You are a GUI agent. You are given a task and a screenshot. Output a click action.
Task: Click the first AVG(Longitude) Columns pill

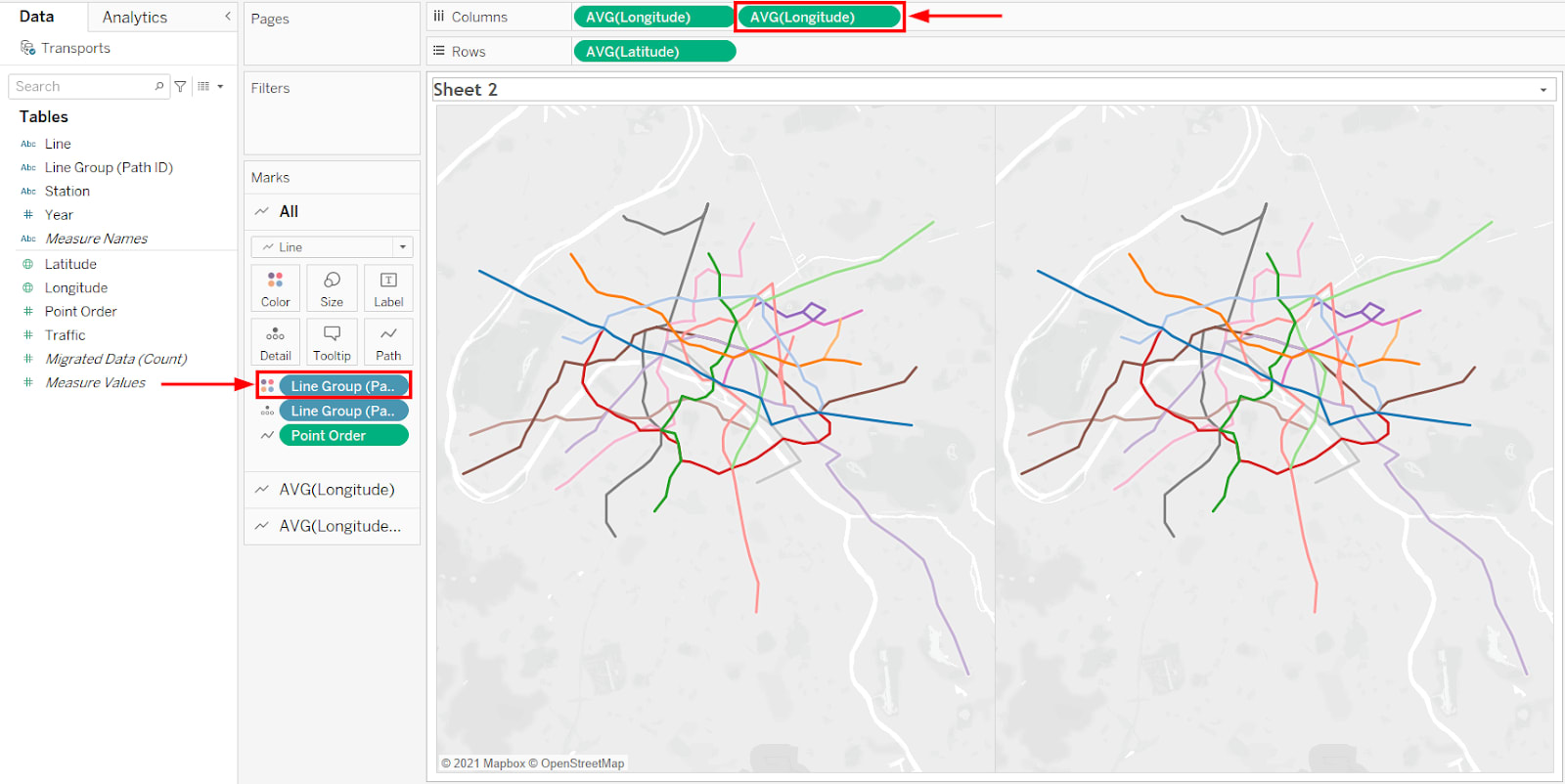click(653, 17)
